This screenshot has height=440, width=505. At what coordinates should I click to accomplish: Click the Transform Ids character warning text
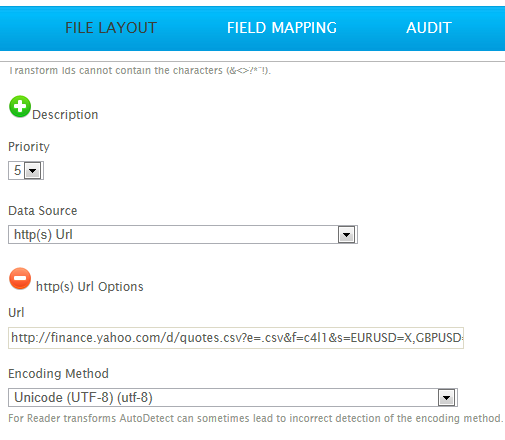140,71
